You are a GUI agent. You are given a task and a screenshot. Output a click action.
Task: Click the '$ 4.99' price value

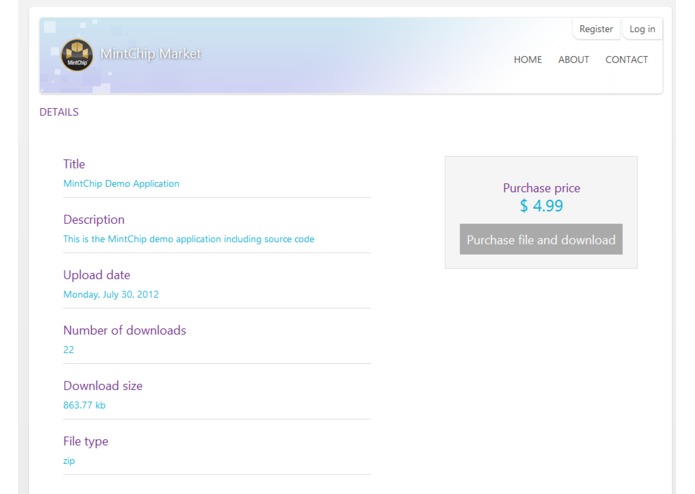point(541,206)
